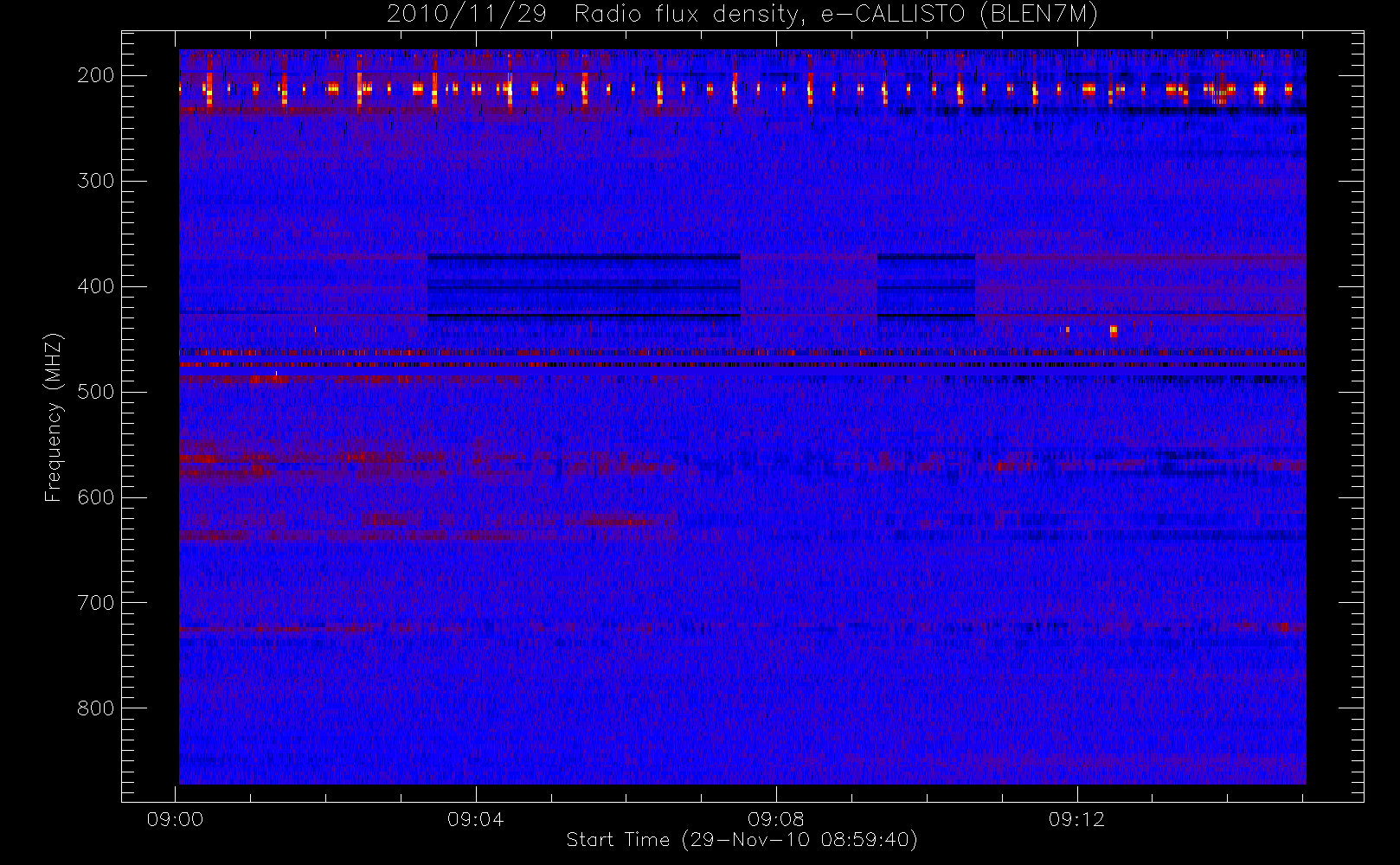This screenshot has height=865, width=1400.
Task: Click the smaller dark block after 09:08
Action: tap(926, 287)
